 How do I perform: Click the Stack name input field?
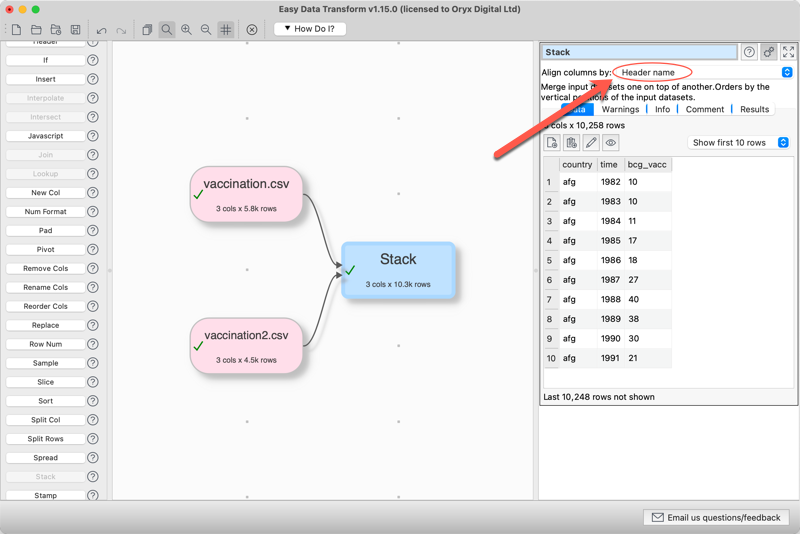pos(638,52)
